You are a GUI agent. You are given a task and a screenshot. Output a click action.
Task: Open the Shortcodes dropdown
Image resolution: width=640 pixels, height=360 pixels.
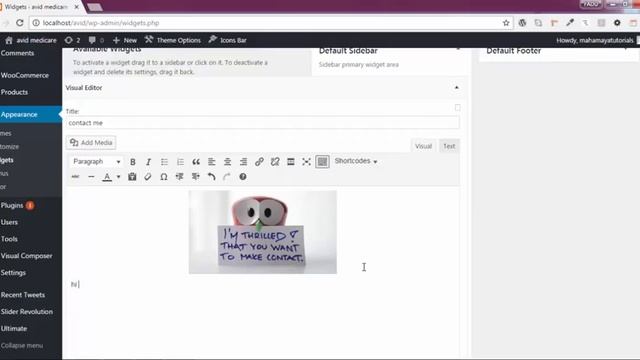[356, 161]
